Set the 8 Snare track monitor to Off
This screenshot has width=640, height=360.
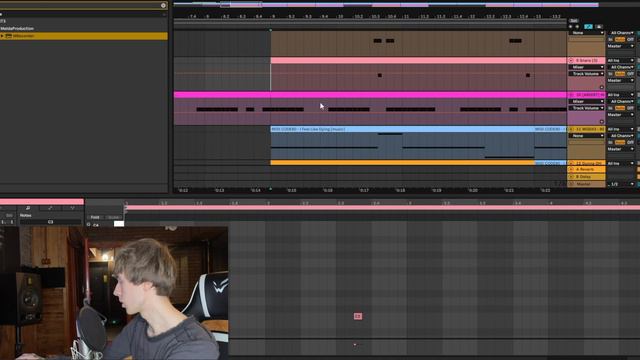[630, 74]
